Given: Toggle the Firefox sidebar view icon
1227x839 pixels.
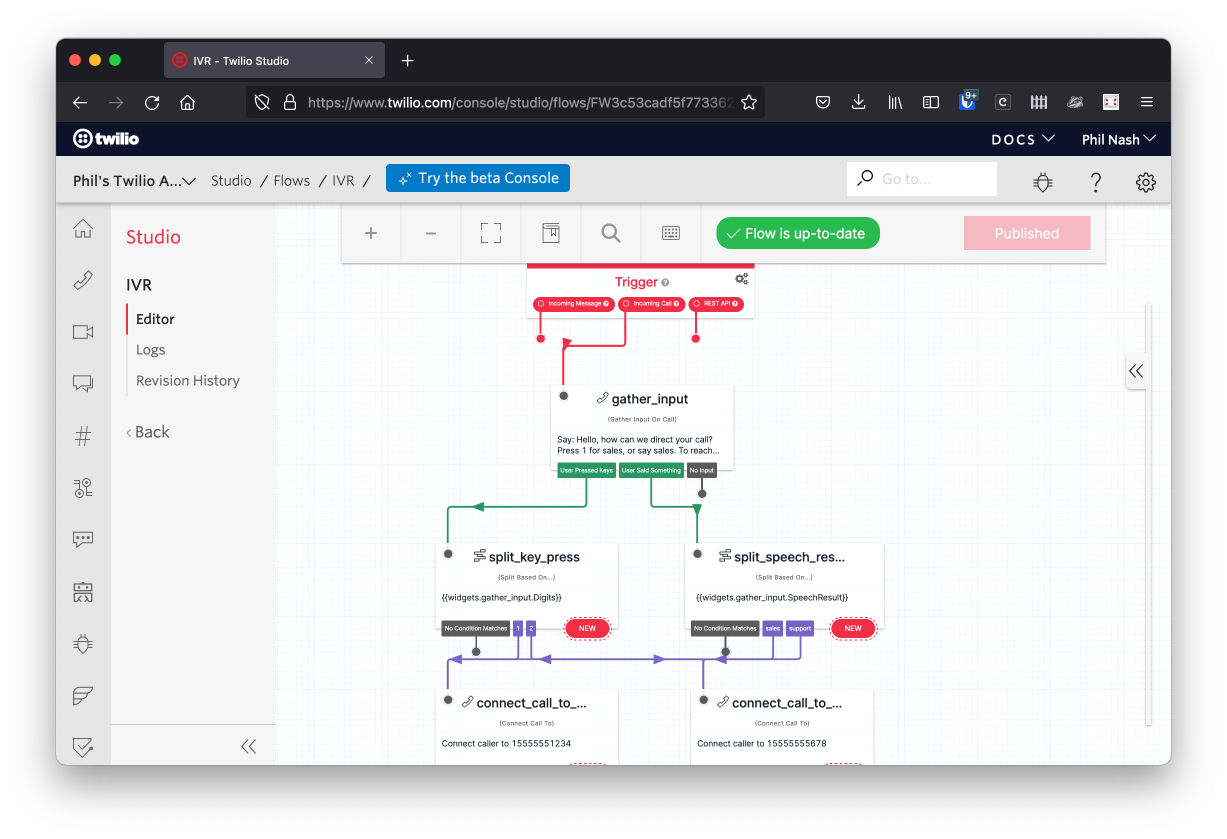Looking at the screenshot, I should pos(931,102).
